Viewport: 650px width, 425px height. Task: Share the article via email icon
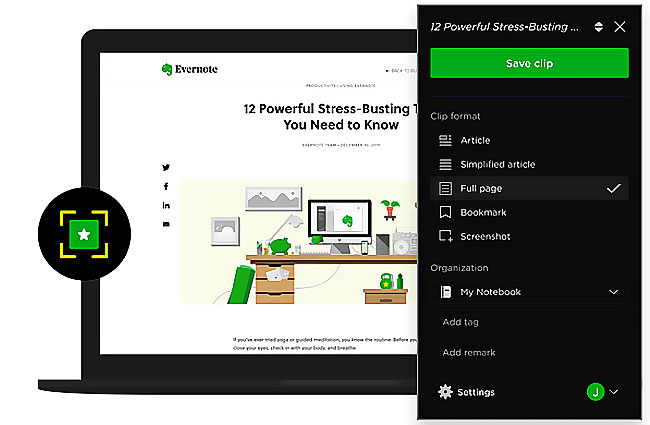166,224
